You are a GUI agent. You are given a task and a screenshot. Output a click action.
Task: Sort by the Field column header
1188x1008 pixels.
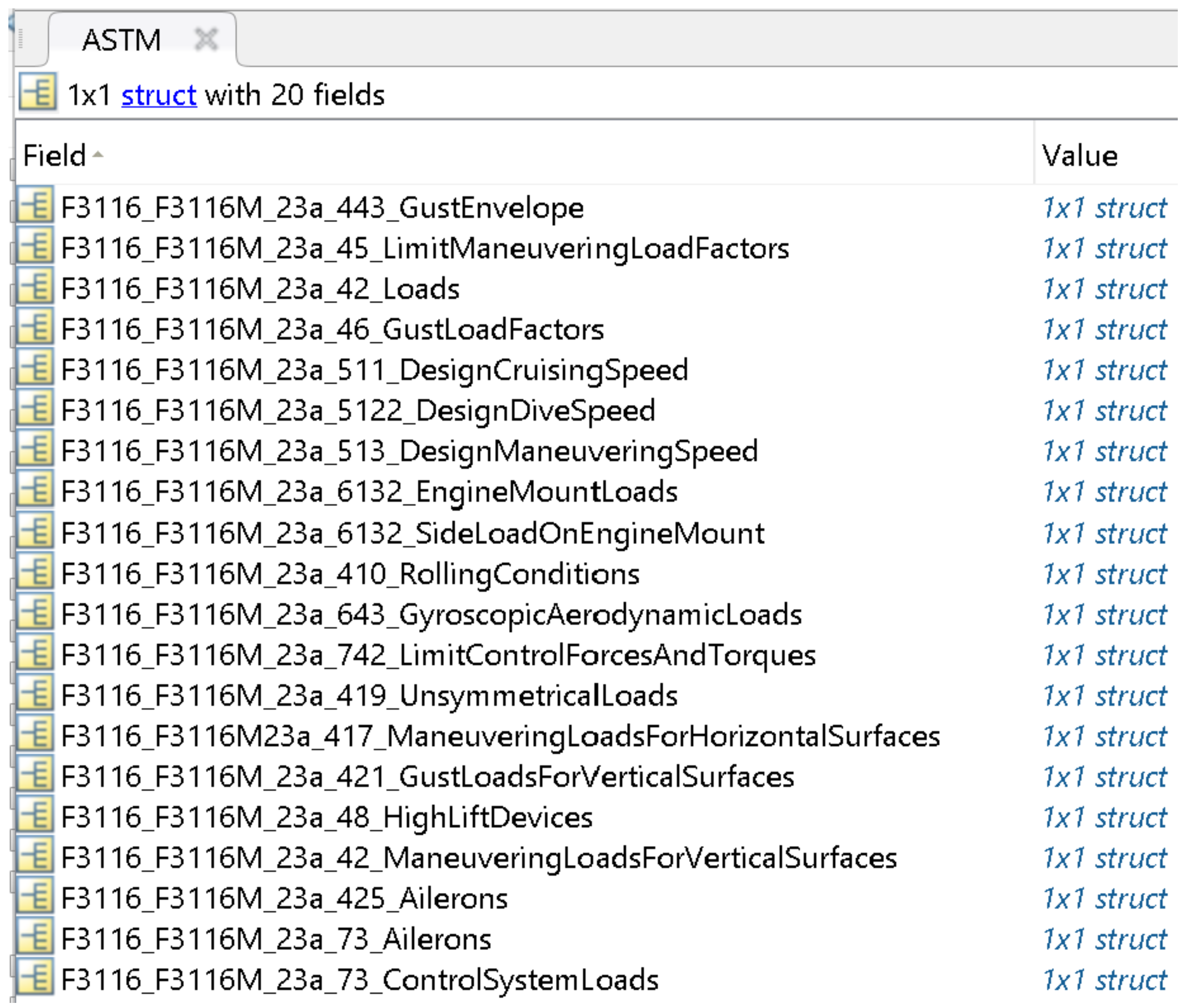[x=54, y=155]
